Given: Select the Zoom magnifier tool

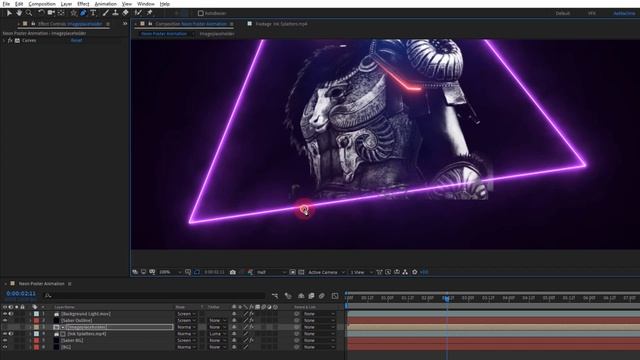Looking at the screenshot, I should point(29,13).
